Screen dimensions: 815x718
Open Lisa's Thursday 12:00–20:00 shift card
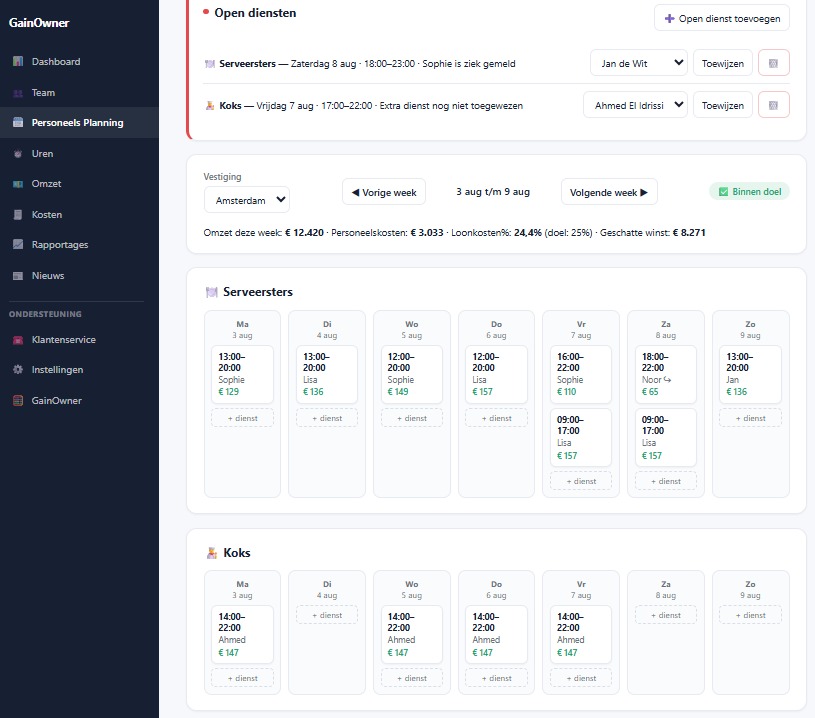pyautogui.click(x=496, y=374)
